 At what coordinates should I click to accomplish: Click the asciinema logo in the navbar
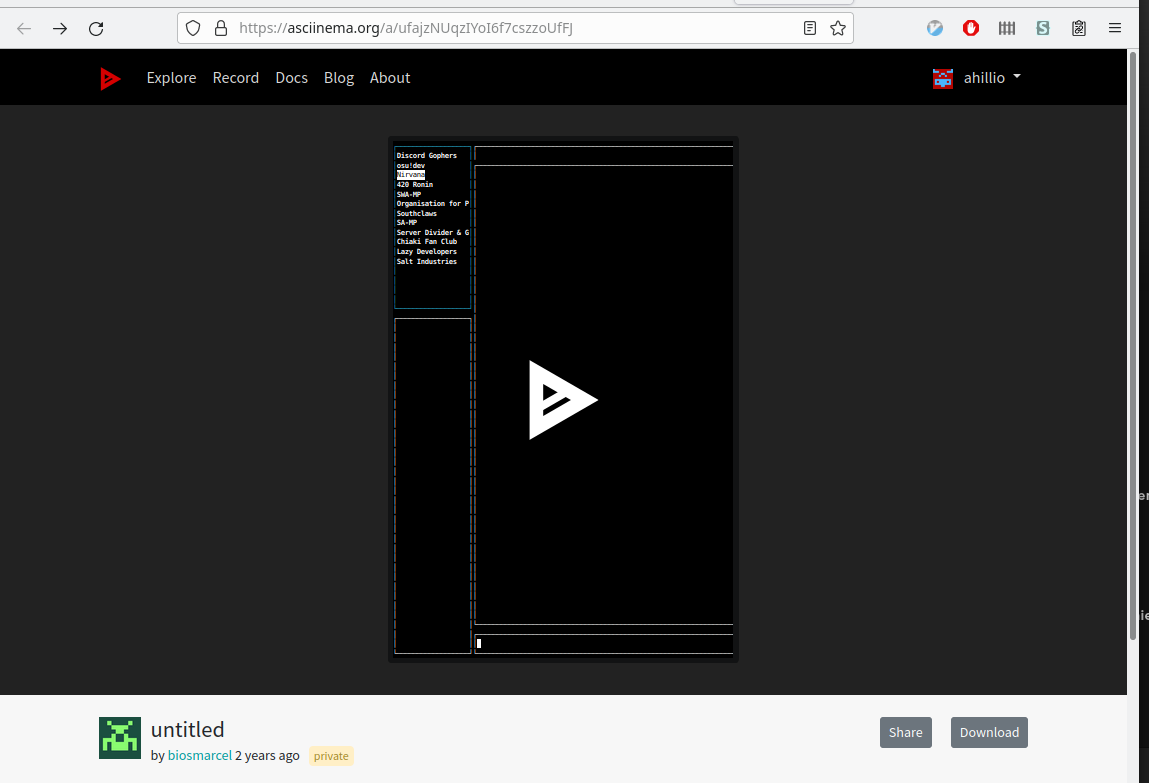click(110, 78)
